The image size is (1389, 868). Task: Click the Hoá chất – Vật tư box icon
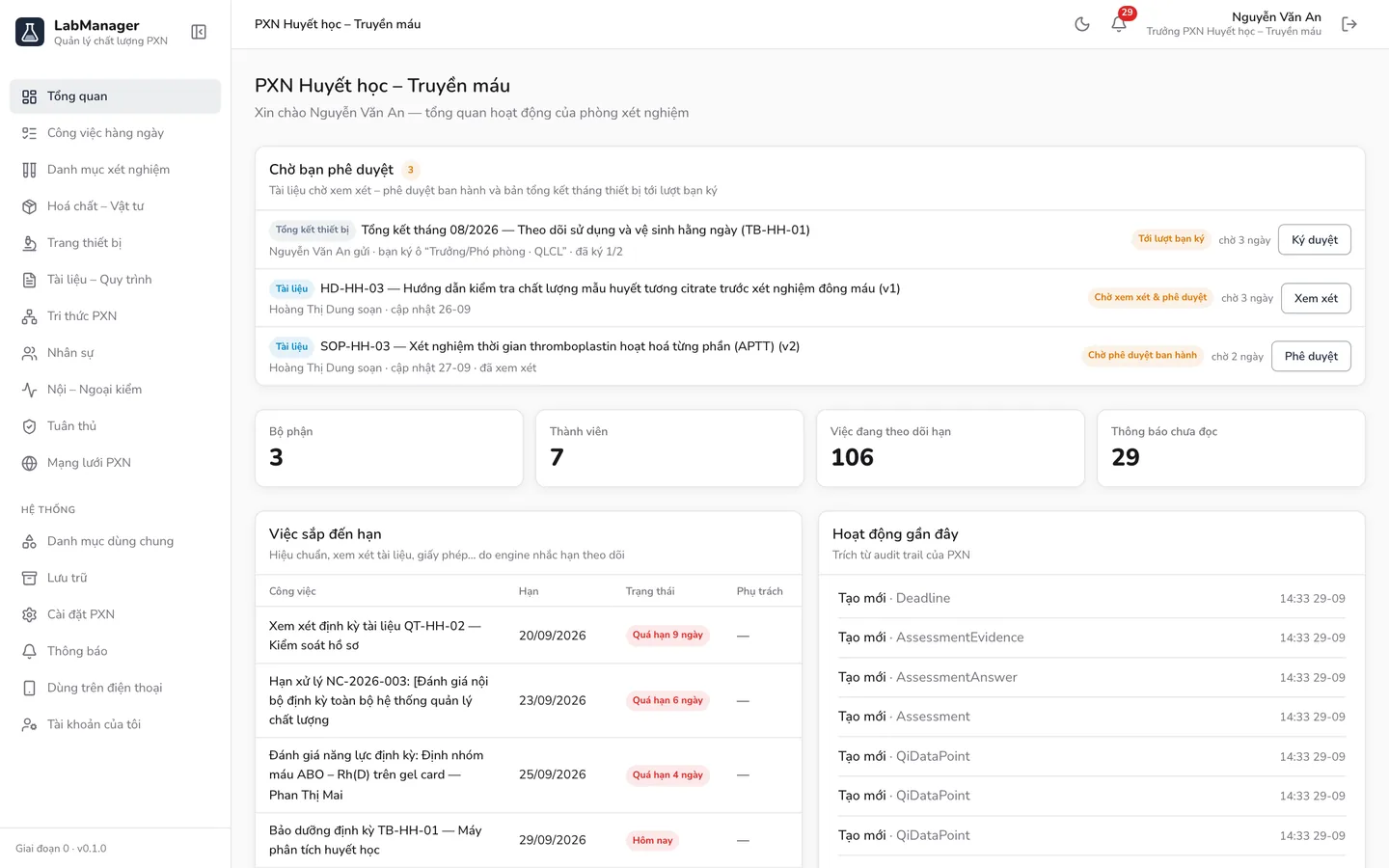(x=30, y=206)
